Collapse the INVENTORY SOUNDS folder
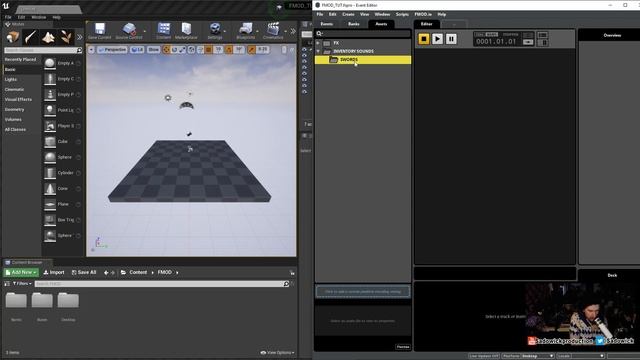 pyautogui.click(x=318, y=51)
